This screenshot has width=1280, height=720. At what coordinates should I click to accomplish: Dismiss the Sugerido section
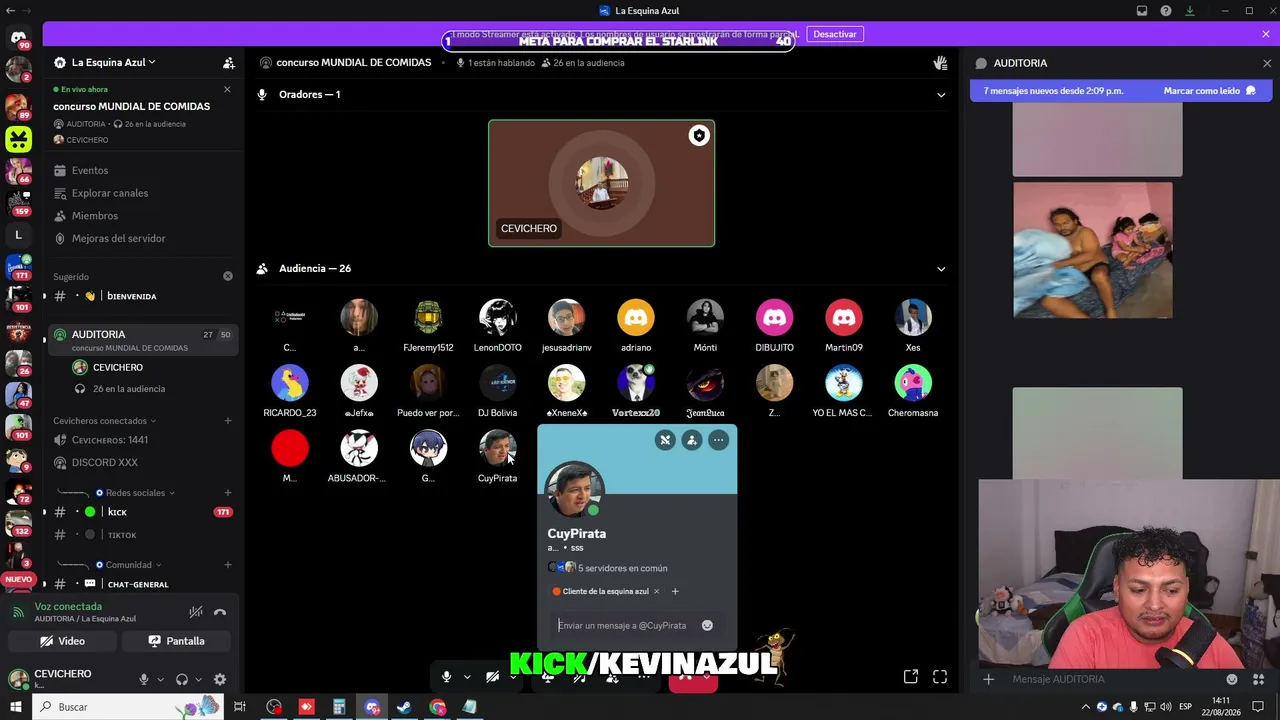click(228, 276)
